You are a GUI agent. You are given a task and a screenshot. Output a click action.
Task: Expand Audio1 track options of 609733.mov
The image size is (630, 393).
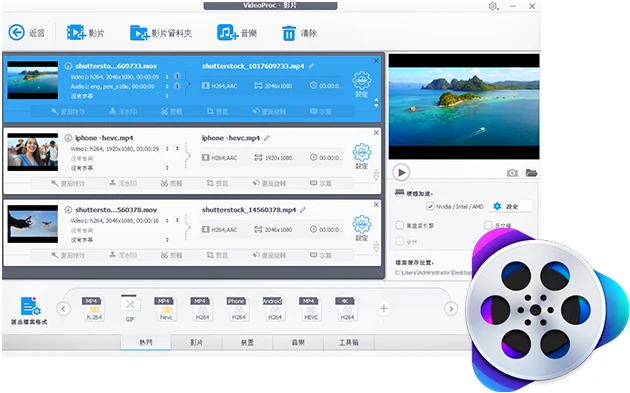[x=167, y=86]
